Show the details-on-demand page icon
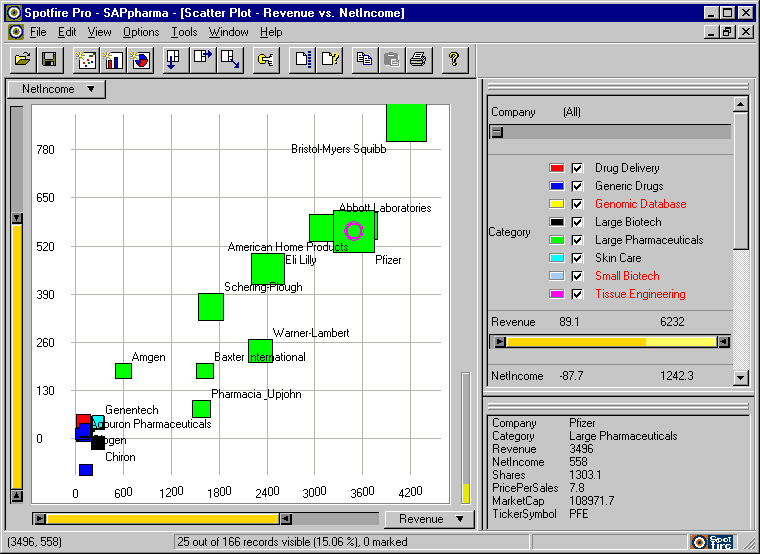 click(x=330, y=60)
